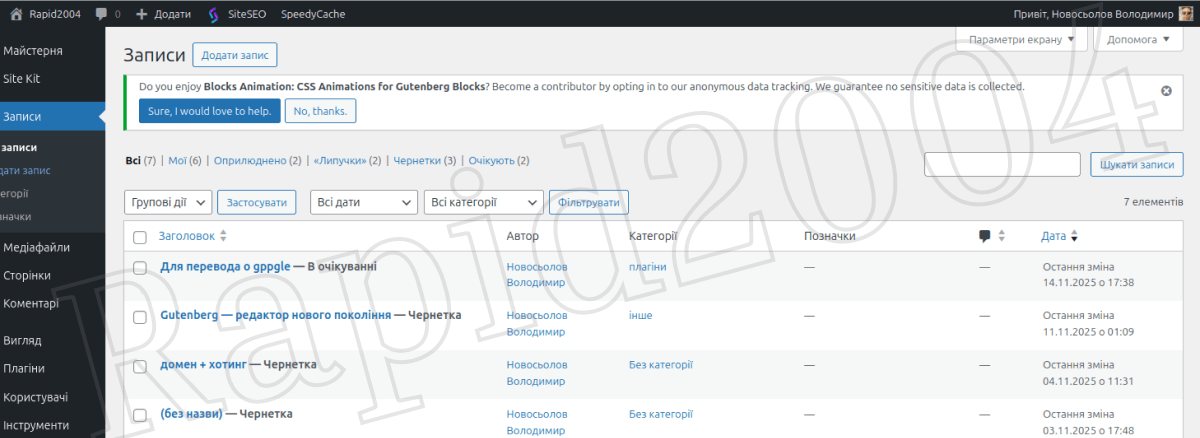Sort by the Заголовок column arrows
Image resolution: width=1200 pixels, height=438 pixels.
223,236
